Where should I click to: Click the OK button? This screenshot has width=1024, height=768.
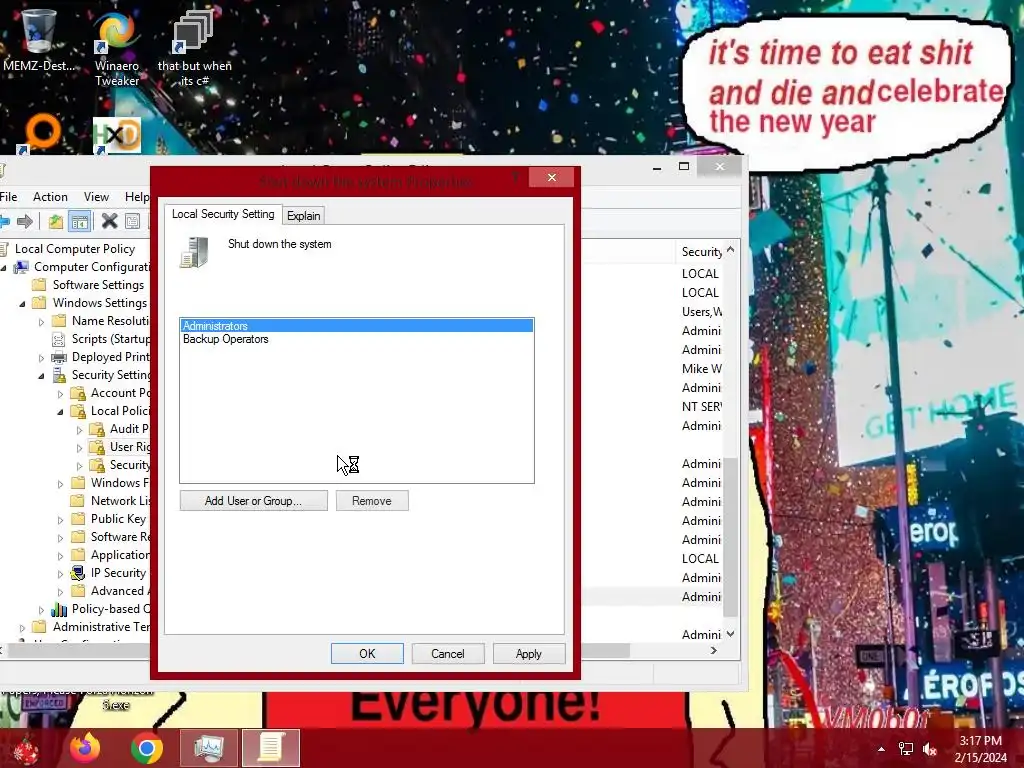coord(367,654)
